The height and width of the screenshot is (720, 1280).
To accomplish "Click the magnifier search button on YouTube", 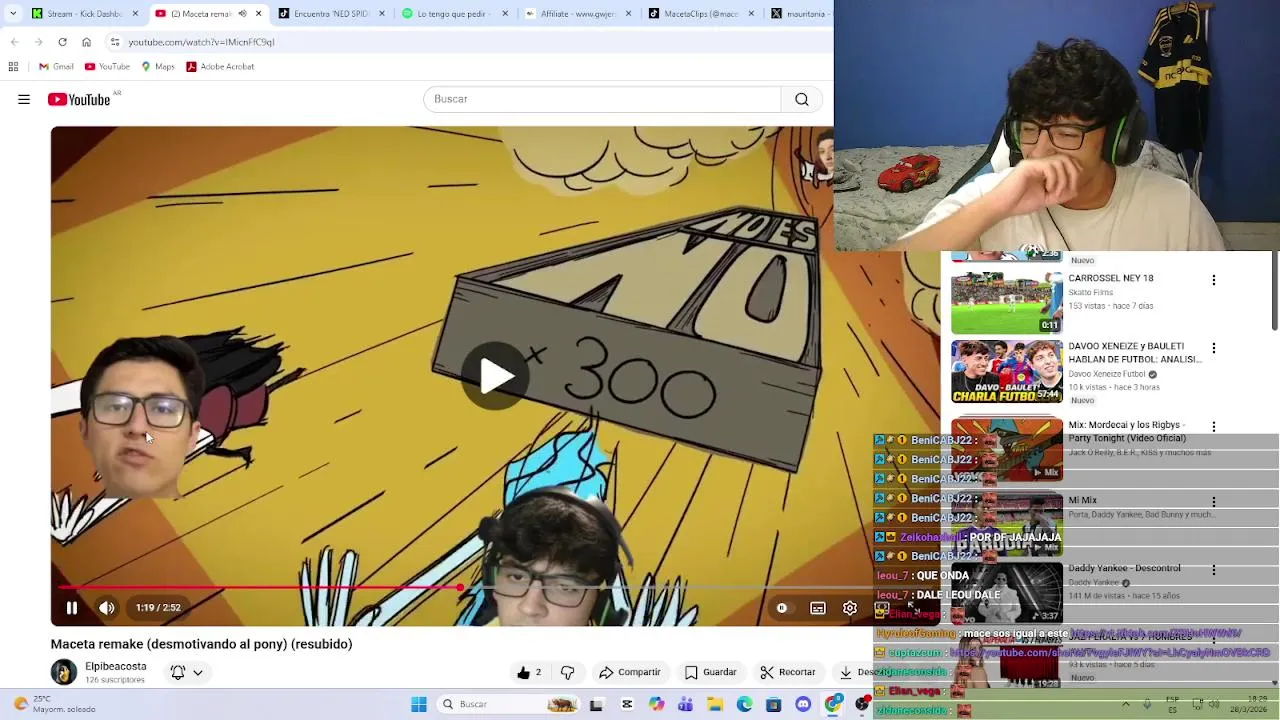I will click(802, 99).
